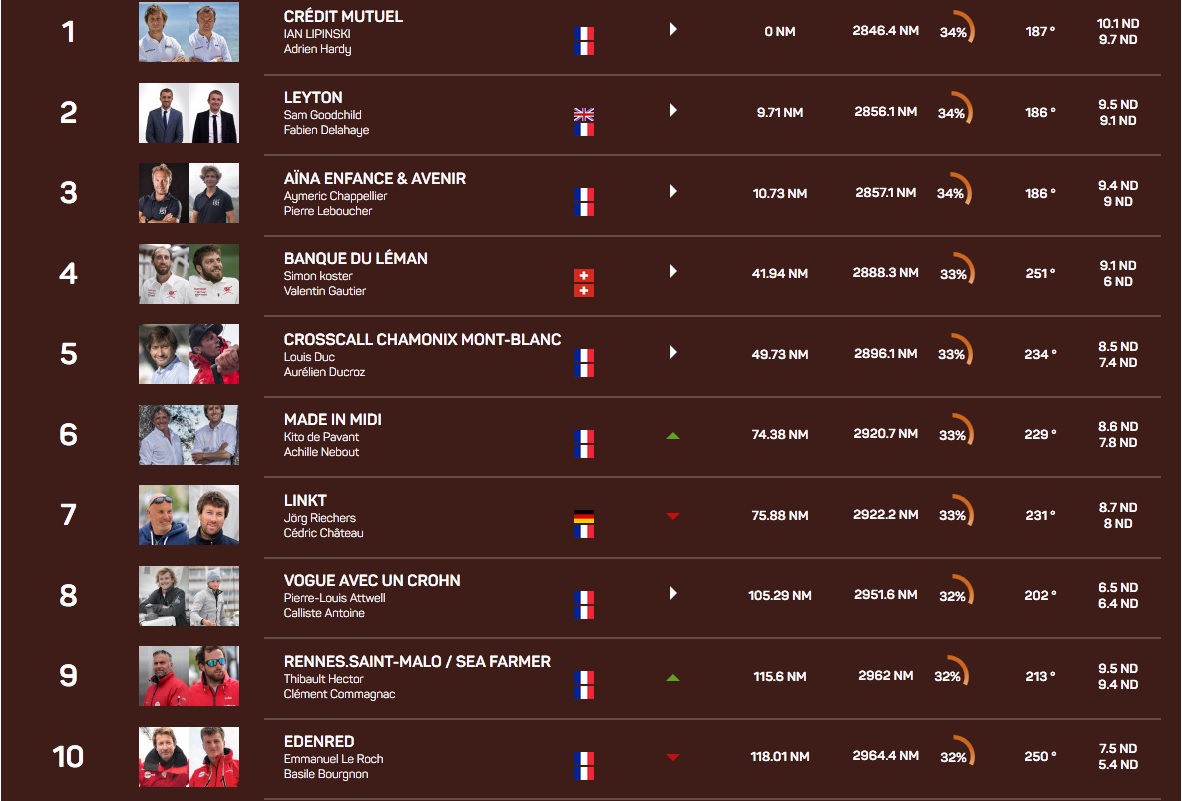Image resolution: width=1182 pixels, height=801 pixels.
Task: Click the British flag beside Sam Goodchild
Action: click(x=584, y=114)
